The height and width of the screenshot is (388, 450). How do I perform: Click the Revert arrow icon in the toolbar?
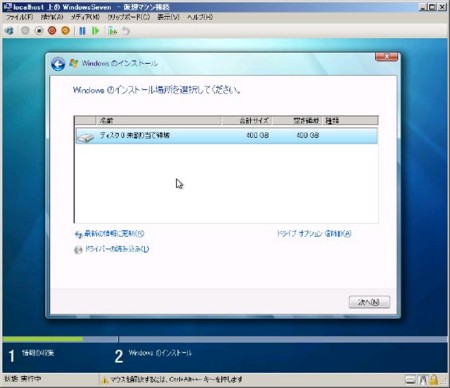(x=126, y=31)
